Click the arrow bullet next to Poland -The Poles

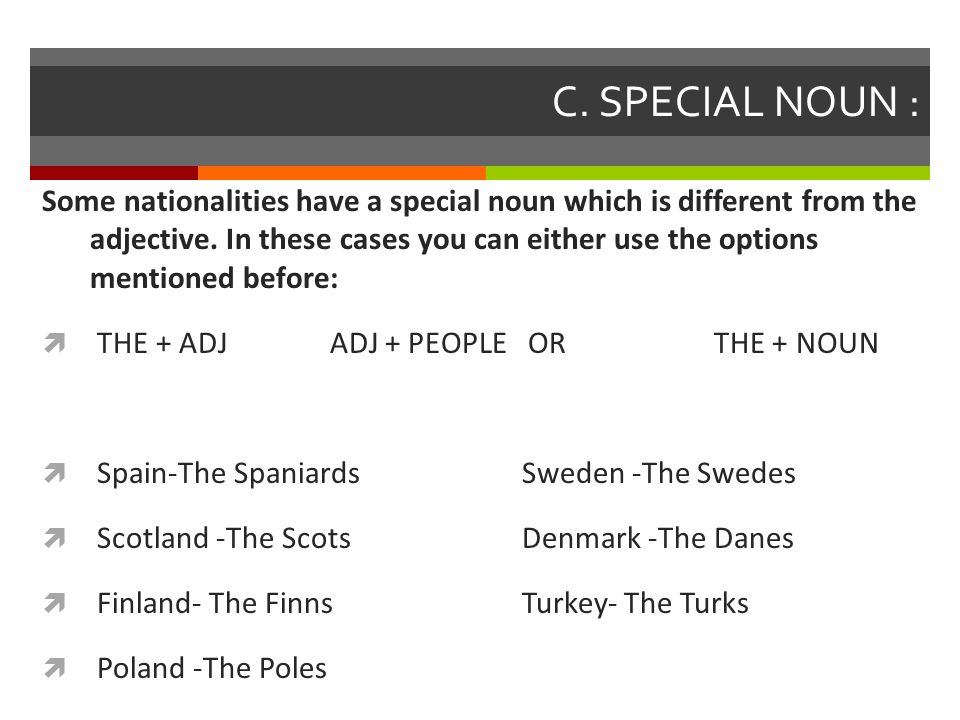[x=54, y=668]
